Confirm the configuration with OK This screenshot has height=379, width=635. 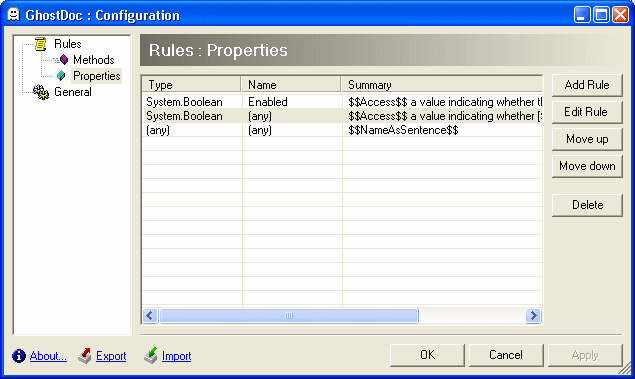click(x=427, y=355)
